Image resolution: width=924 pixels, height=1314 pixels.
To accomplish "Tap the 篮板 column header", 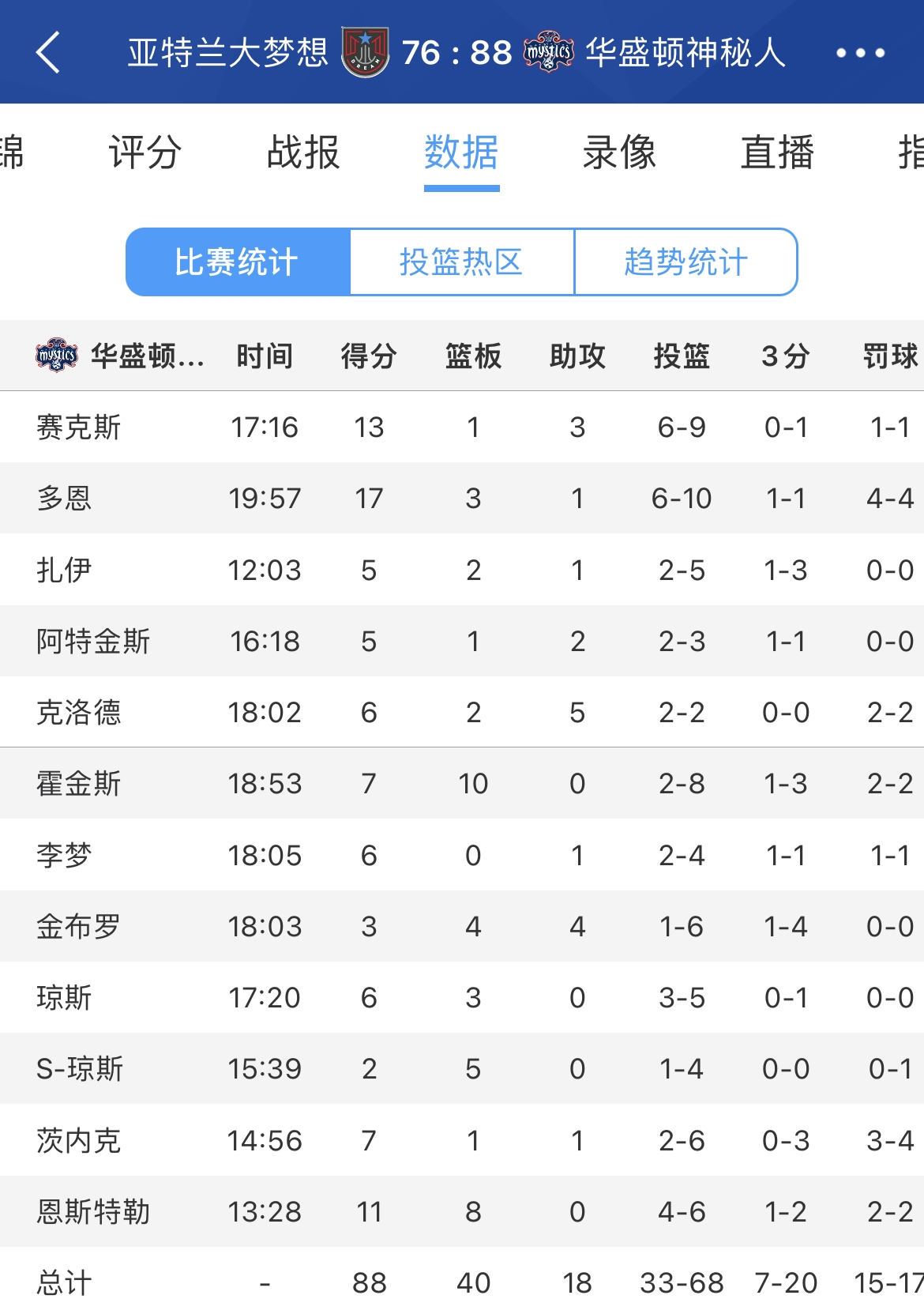I will point(473,356).
